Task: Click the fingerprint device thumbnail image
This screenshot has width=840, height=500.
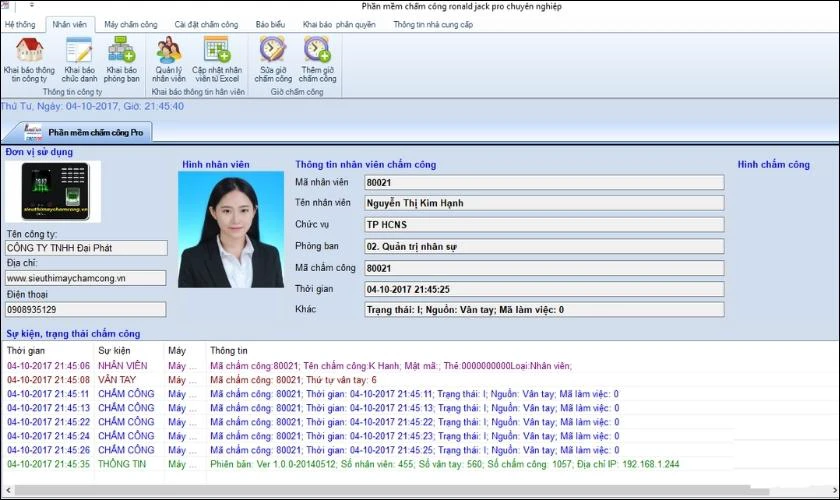Action: 53,191
